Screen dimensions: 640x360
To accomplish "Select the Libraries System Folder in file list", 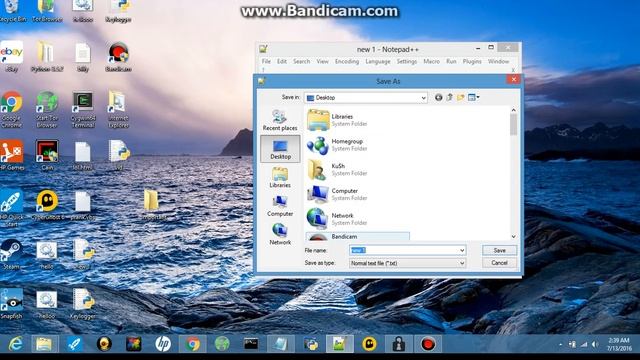I will point(338,120).
